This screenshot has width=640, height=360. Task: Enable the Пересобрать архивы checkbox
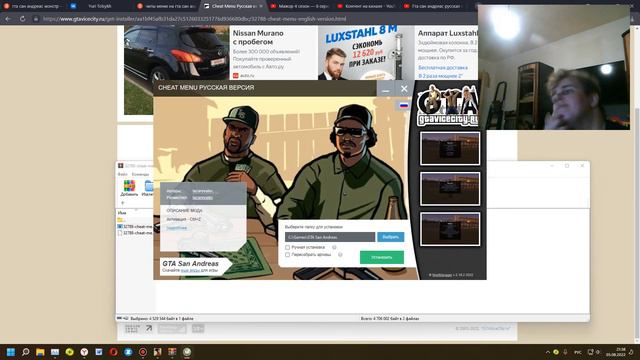[287, 255]
